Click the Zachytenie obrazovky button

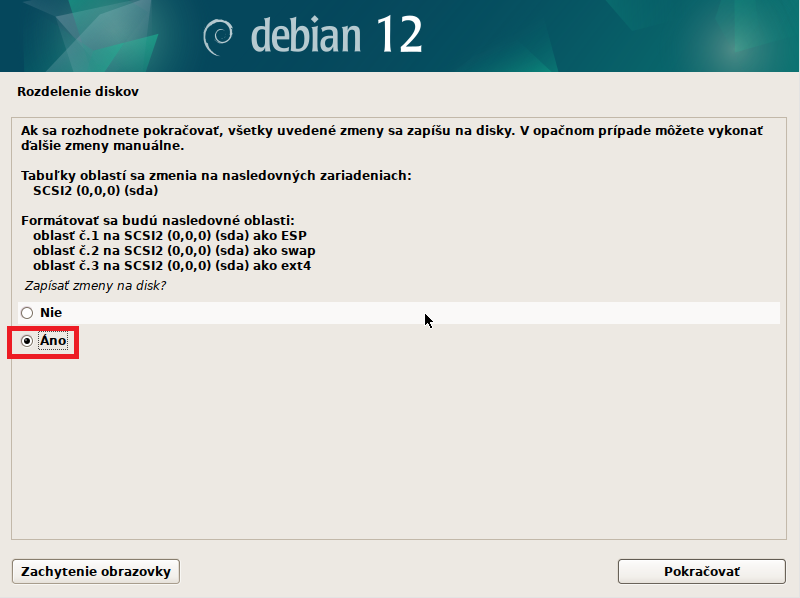coord(96,572)
